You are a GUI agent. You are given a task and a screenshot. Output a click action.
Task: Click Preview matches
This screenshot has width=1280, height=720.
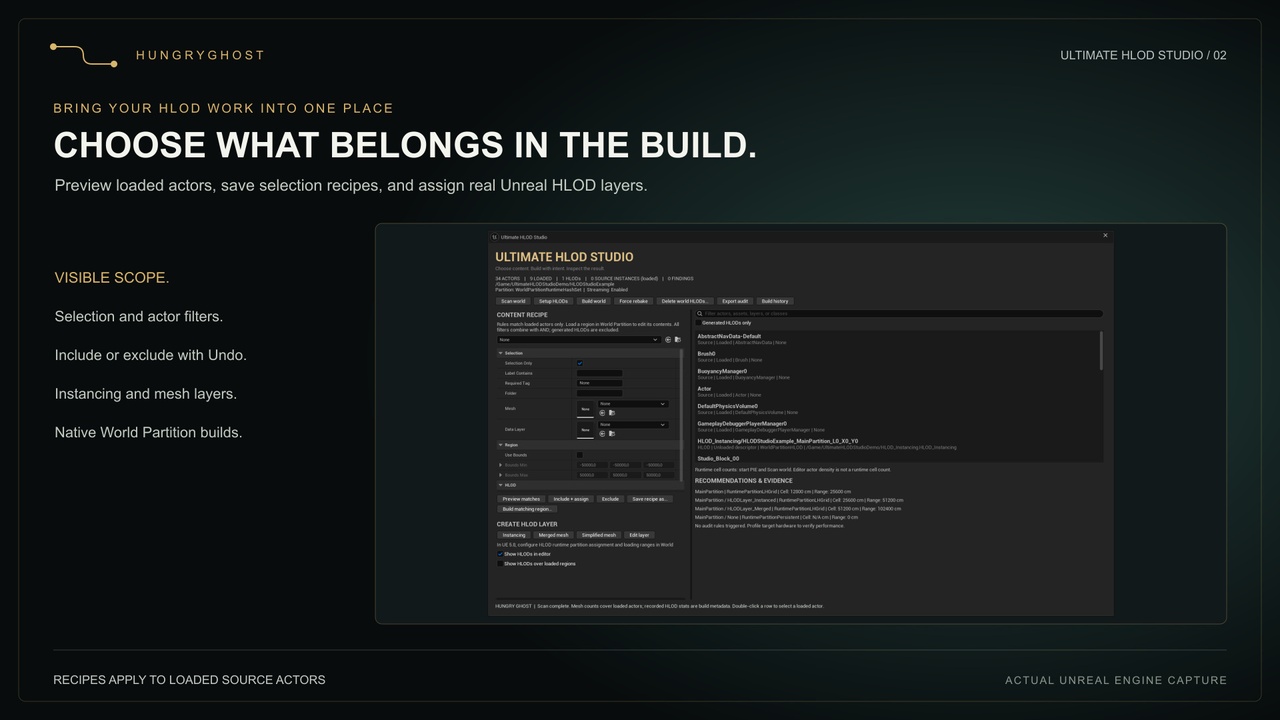click(x=521, y=499)
